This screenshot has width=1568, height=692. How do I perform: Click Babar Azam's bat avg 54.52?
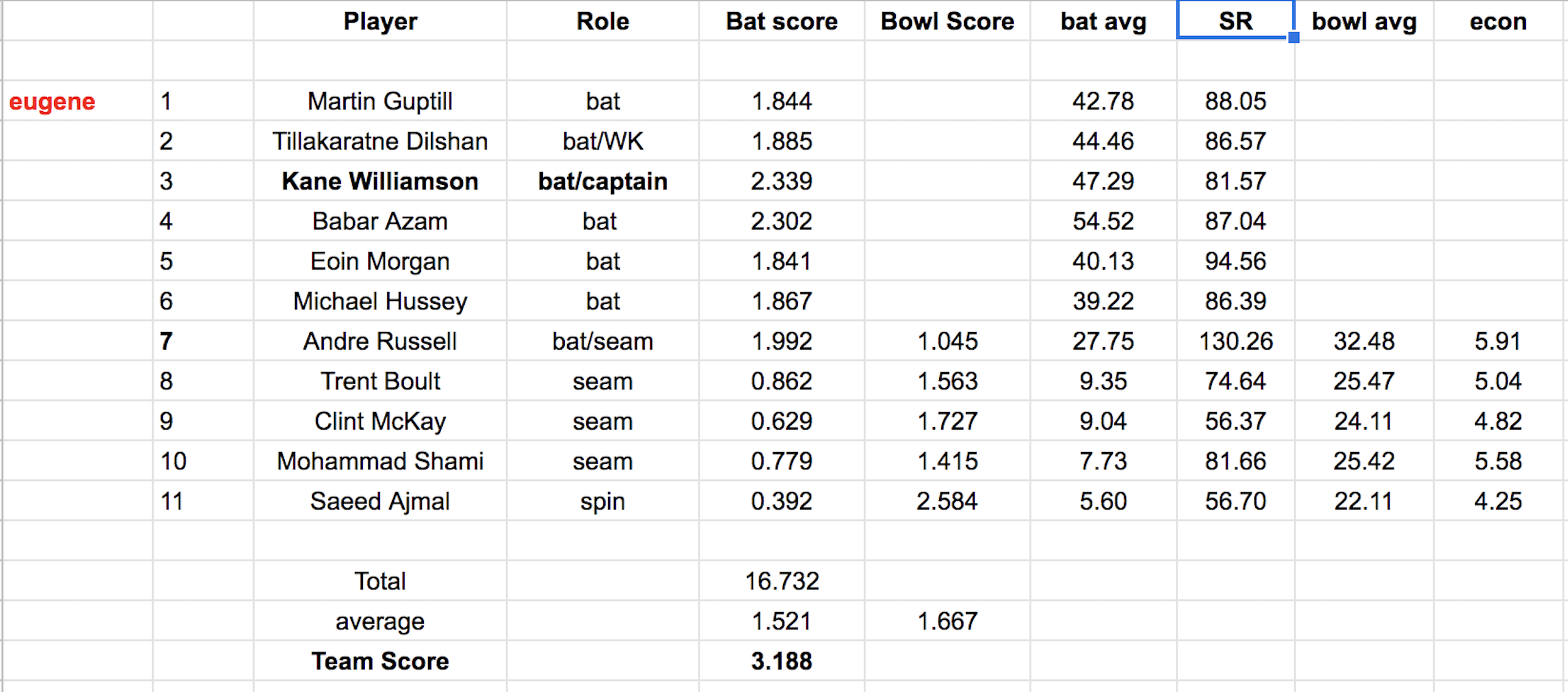1103,221
